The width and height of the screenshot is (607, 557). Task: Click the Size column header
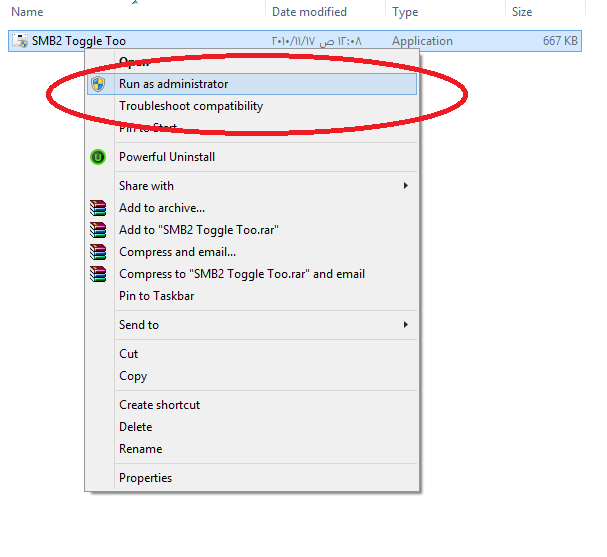[x=522, y=12]
